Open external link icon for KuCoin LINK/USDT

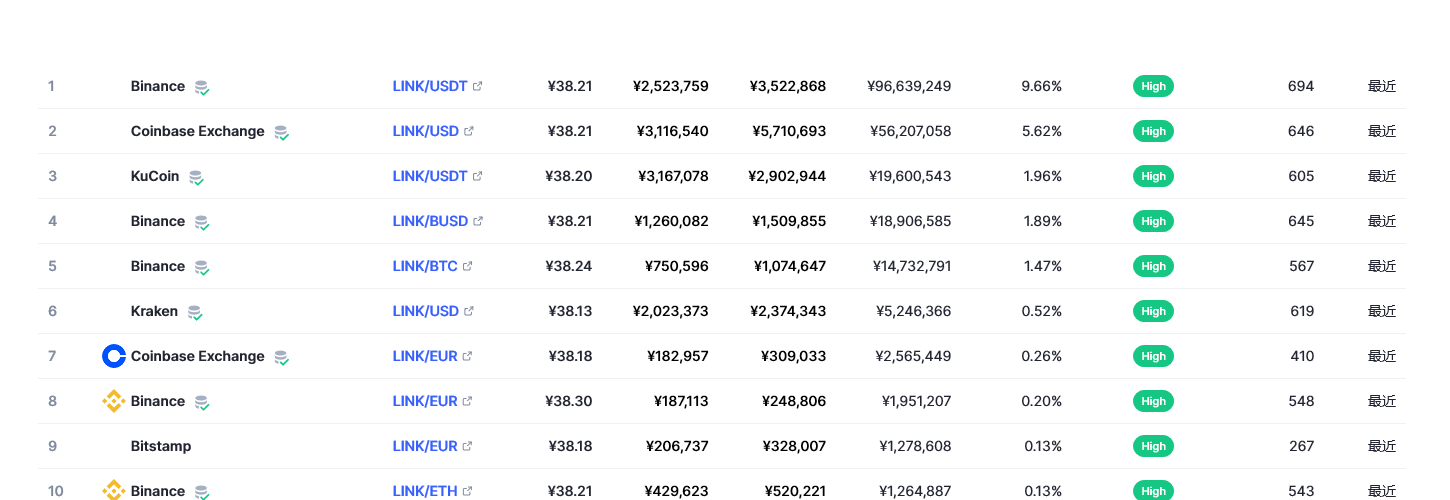(x=478, y=176)
